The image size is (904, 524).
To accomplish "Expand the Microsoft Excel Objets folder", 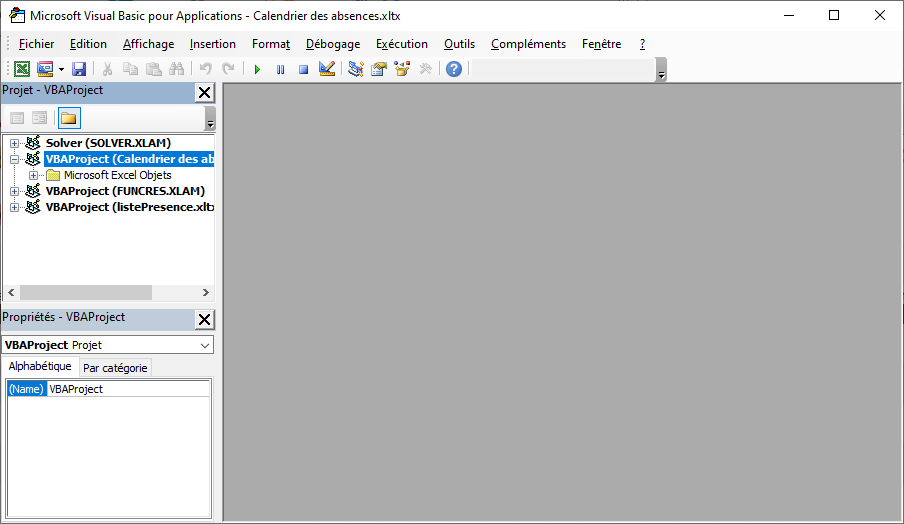I will click(33, 175).
